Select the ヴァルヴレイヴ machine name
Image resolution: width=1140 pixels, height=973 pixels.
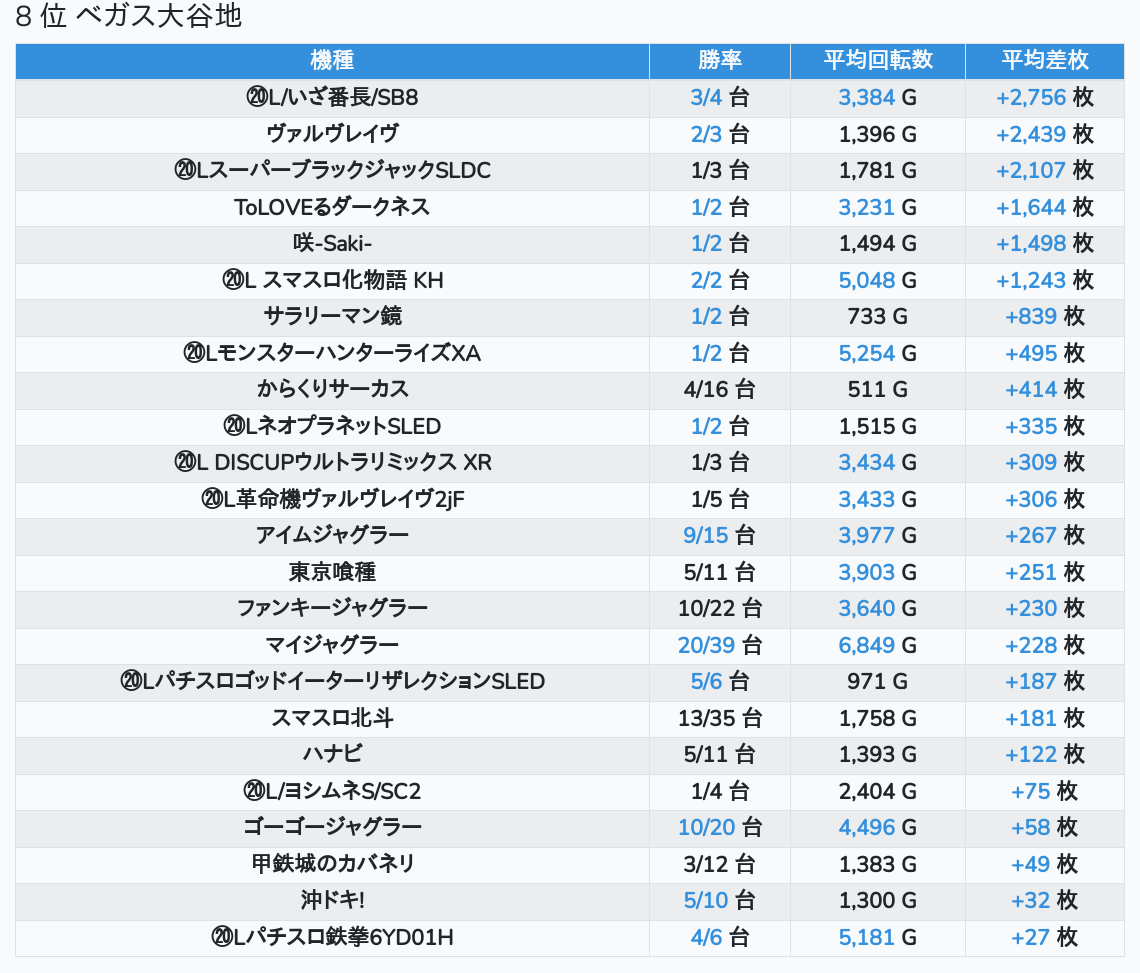click(332, 134)
